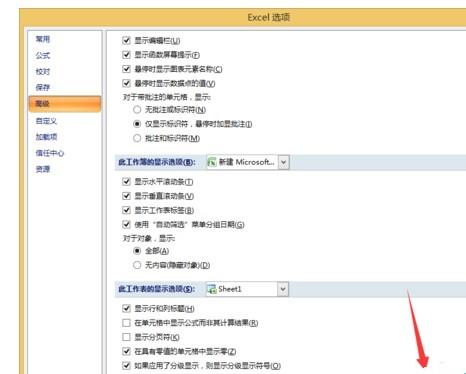Click the 对于带批注的单元格,显示: label
This screenshot has width=466, height=374.
coord(167,97)
